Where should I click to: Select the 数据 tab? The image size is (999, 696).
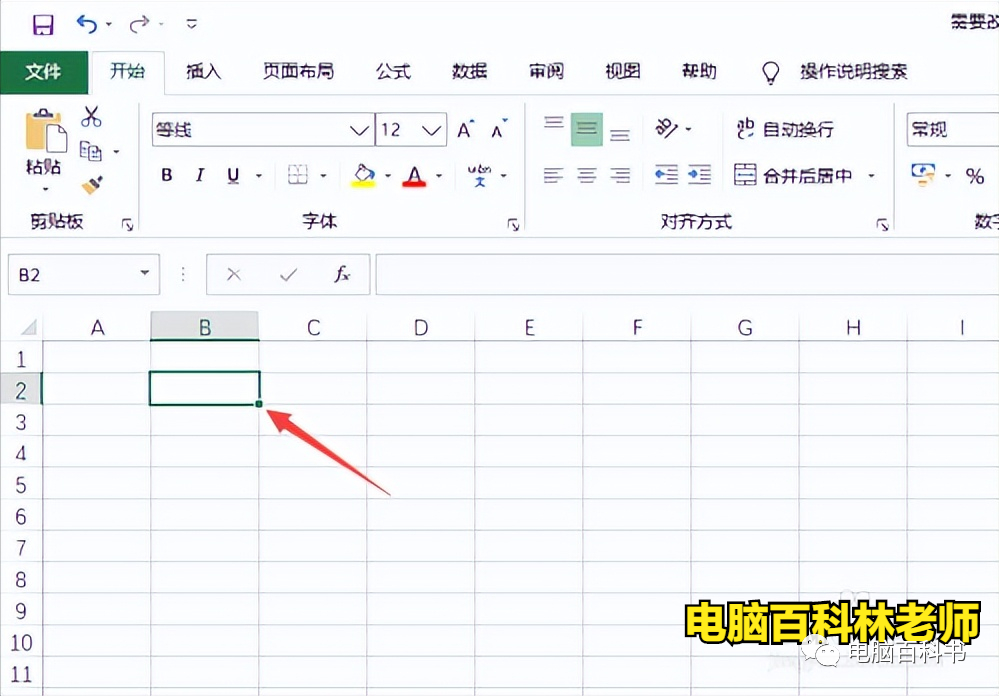coord(470,71)
